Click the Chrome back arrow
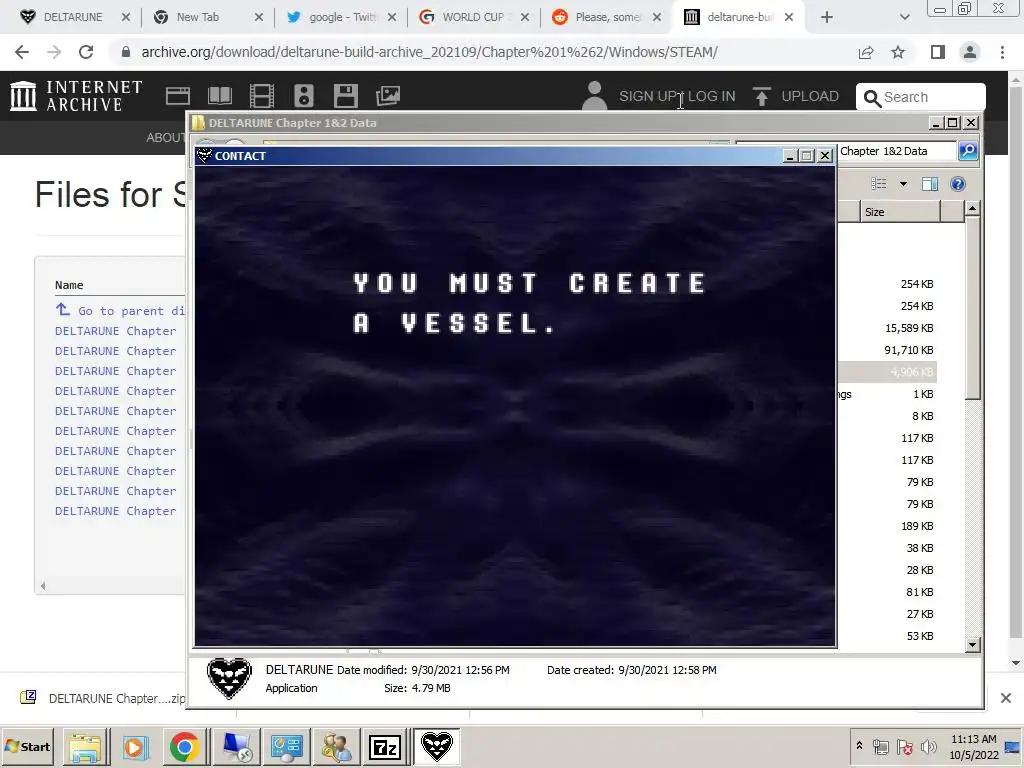The width and height of the screenshot is (1024, 768). coord(22,52)
